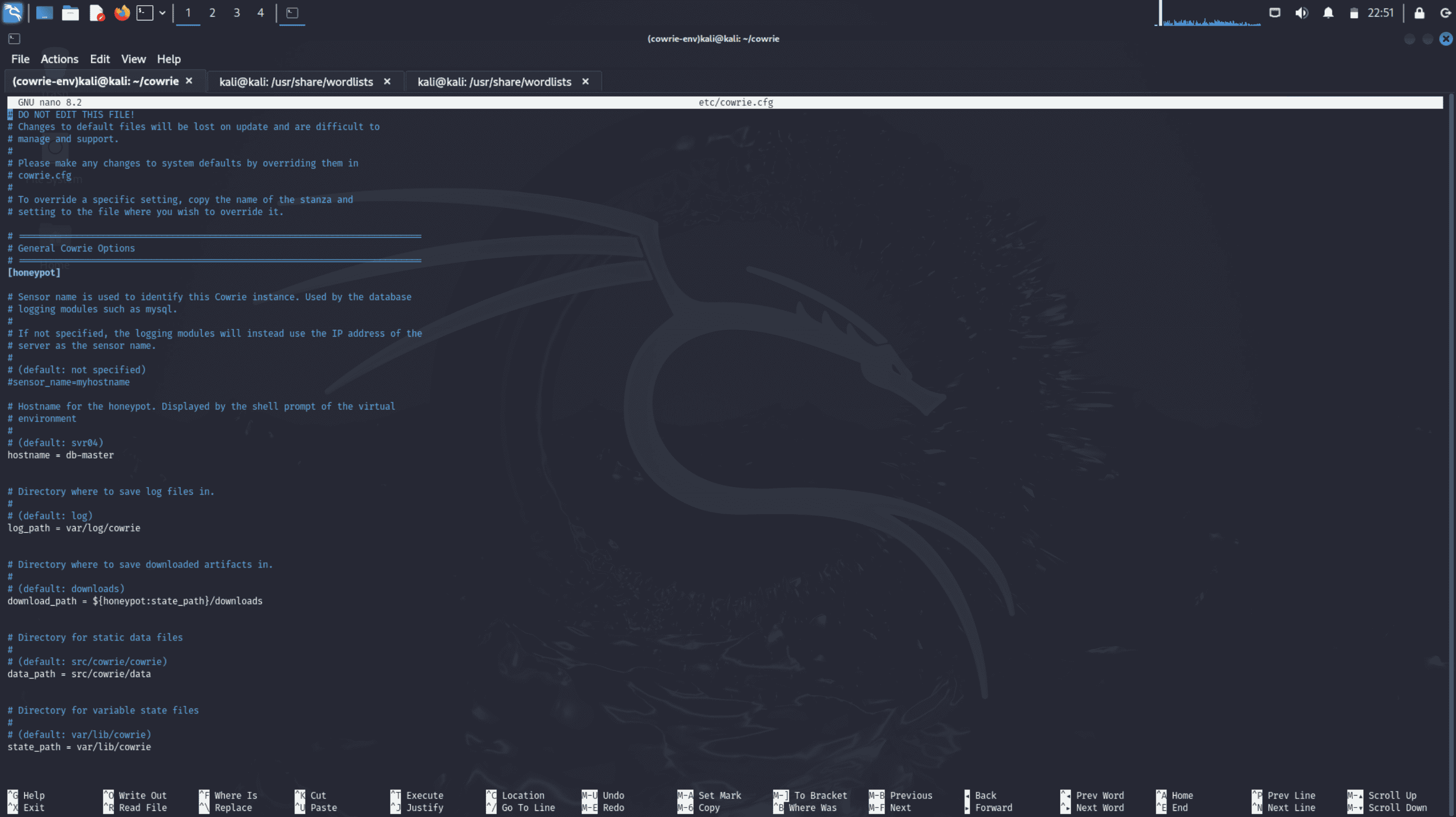Minimize the terminal window
This screenshot has height=817, width=1456.
1410,39
